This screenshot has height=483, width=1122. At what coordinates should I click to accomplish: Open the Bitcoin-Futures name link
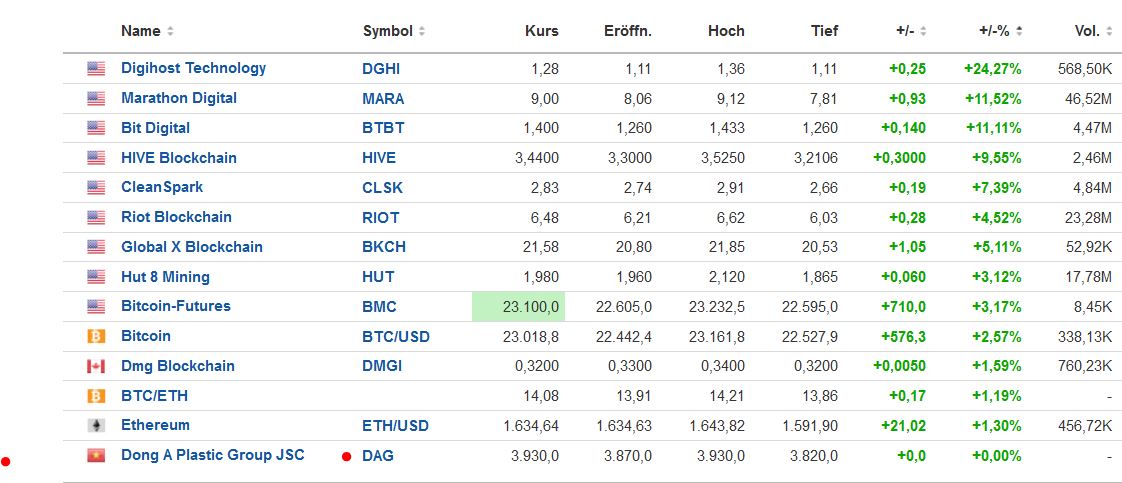tap(175, 306)
